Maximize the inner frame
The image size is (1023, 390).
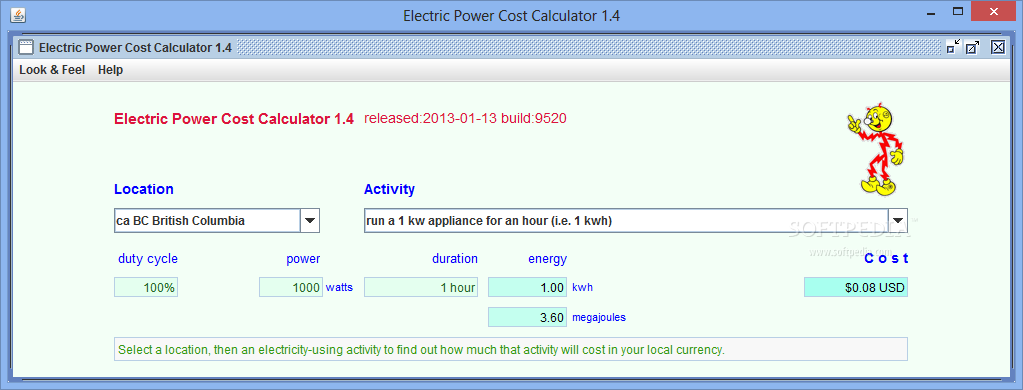973,46
